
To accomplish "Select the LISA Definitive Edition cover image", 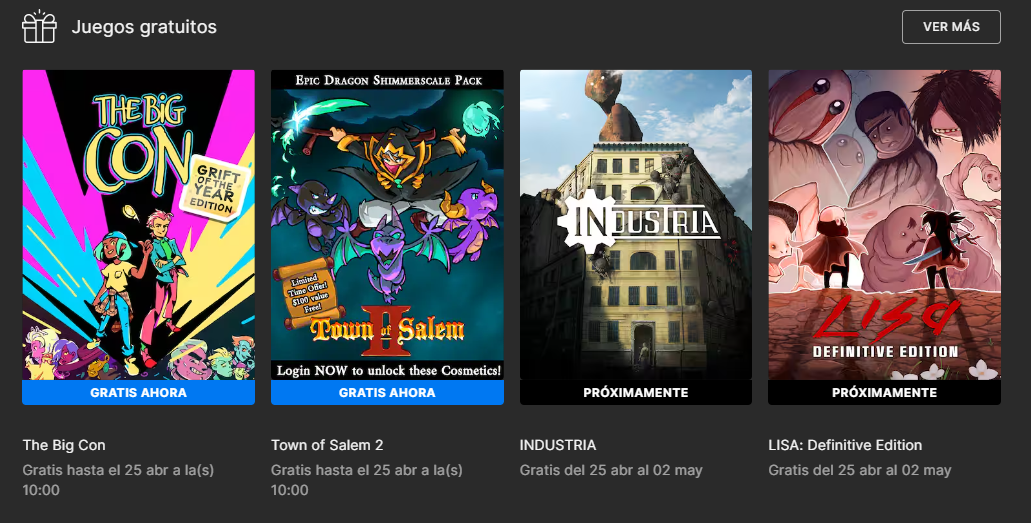I will (x=884, y=225).
